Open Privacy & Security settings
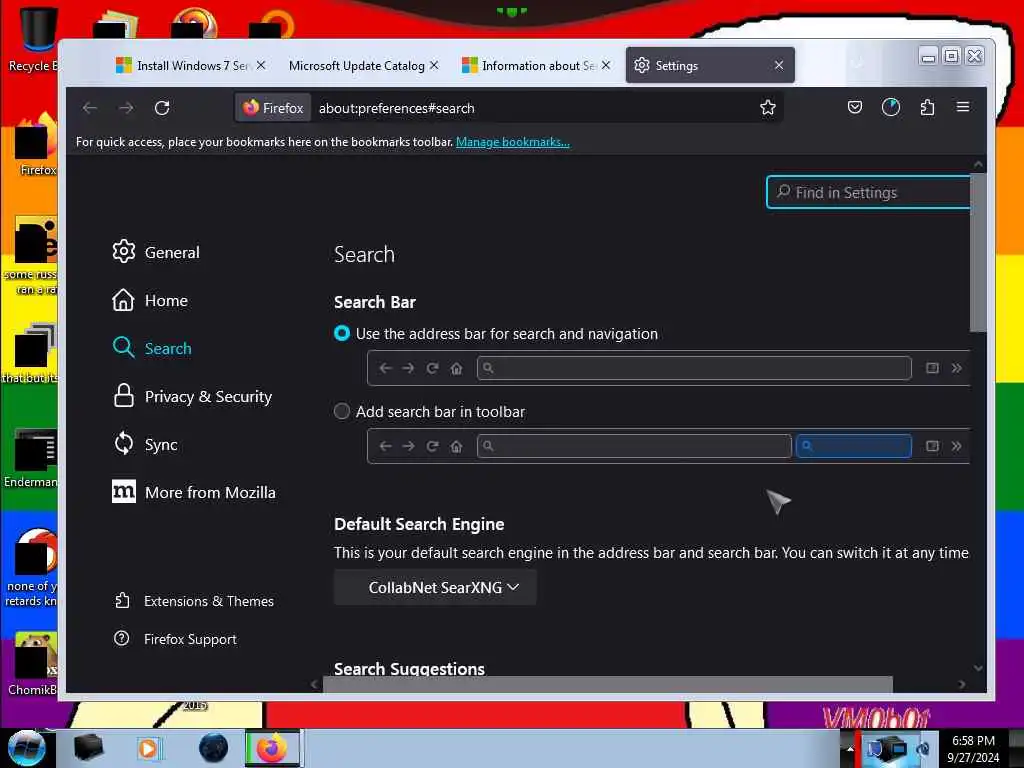1024x768 pixels. (x=192, y=396)
